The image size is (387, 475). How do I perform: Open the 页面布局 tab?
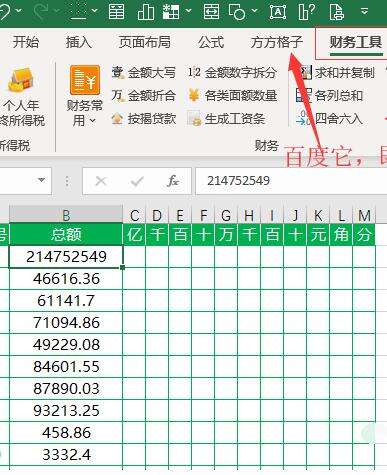[144, 42]
